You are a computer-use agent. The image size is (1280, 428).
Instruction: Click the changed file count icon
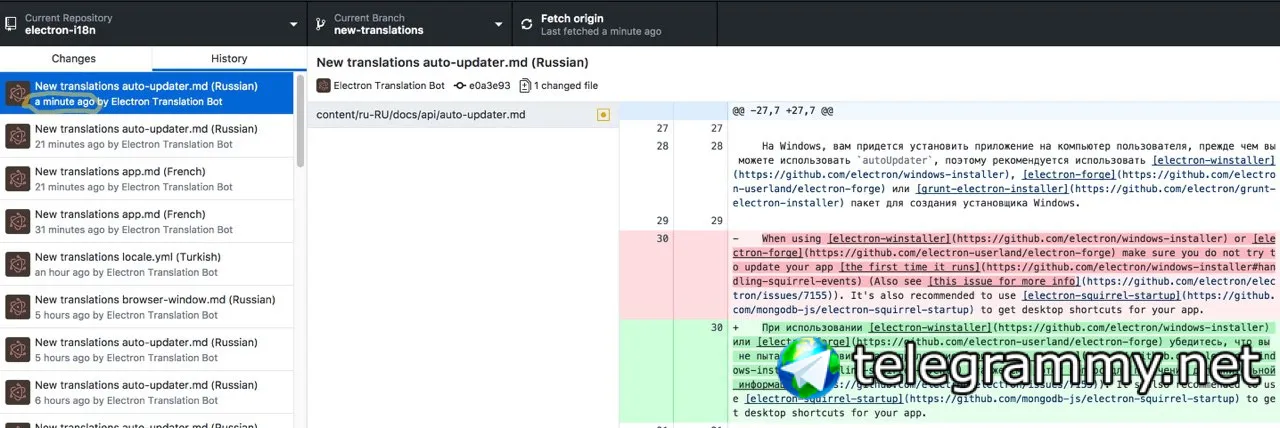pos(525,86)
